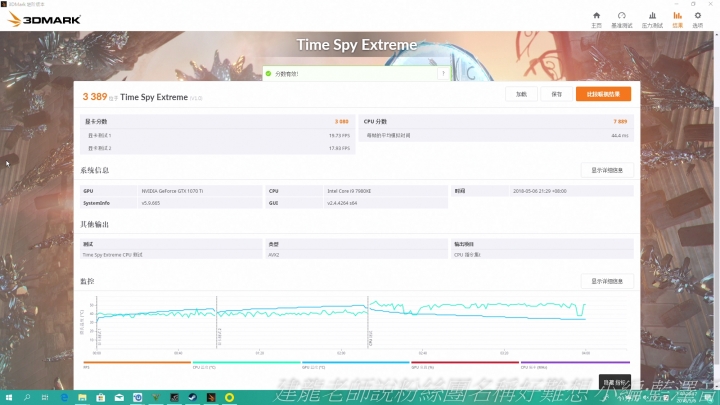Load a result with the 加载 button
Viewport: 720px width, 405px height.
pos(521,94)
